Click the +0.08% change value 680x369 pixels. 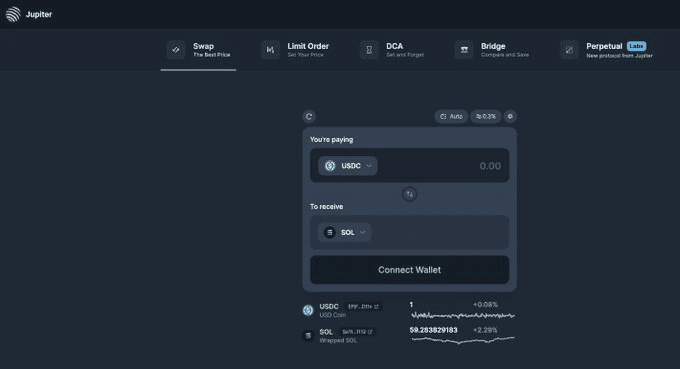click(485, 304)
